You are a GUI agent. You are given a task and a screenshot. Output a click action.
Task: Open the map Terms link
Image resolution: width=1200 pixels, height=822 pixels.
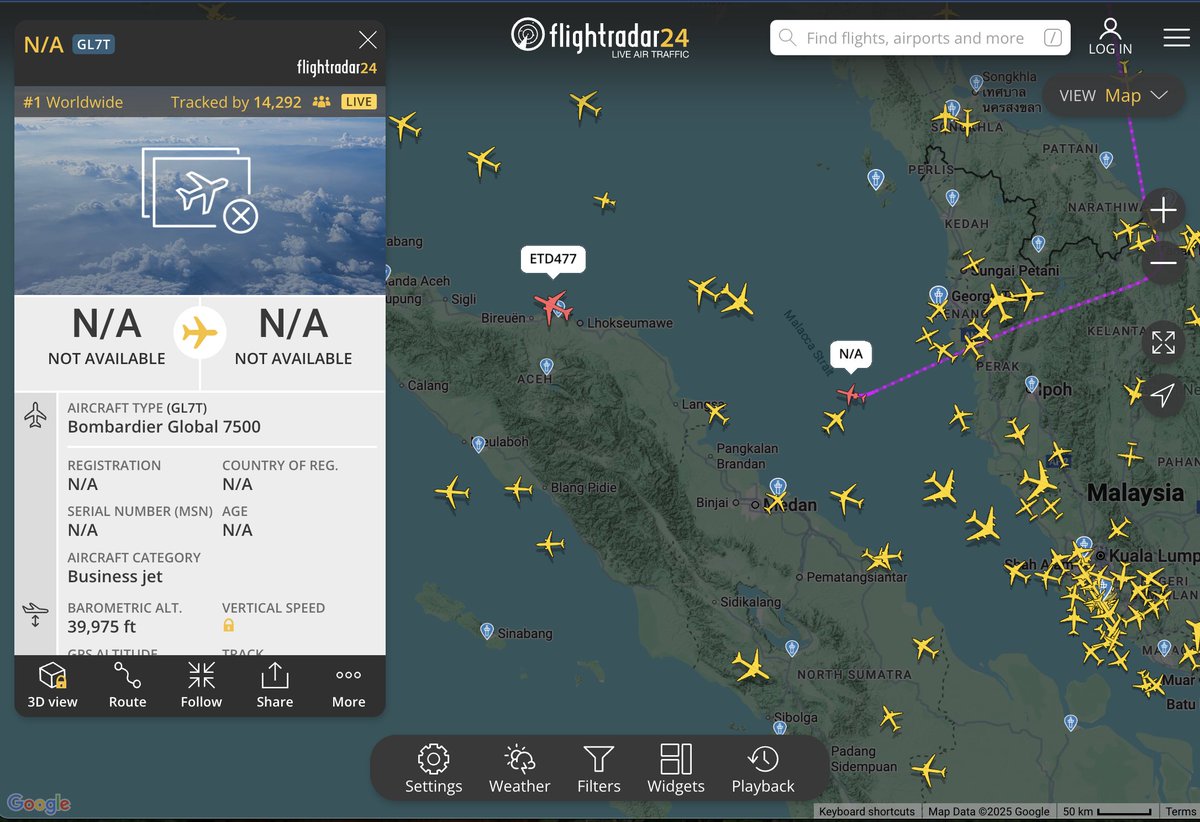coord(1180,812)
